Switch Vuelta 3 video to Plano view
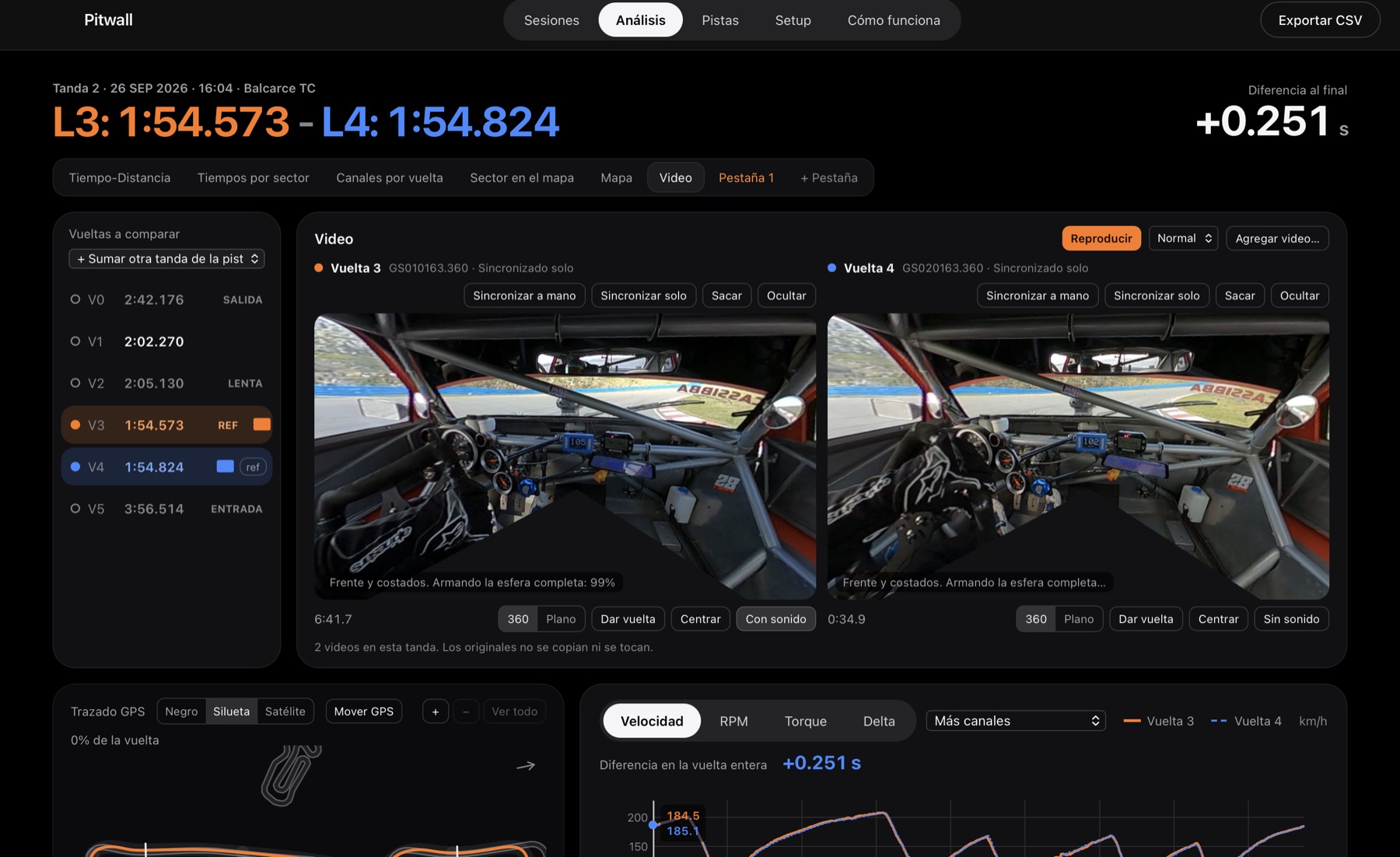Viewport: 1400px width, 857px height. point(561,619)
